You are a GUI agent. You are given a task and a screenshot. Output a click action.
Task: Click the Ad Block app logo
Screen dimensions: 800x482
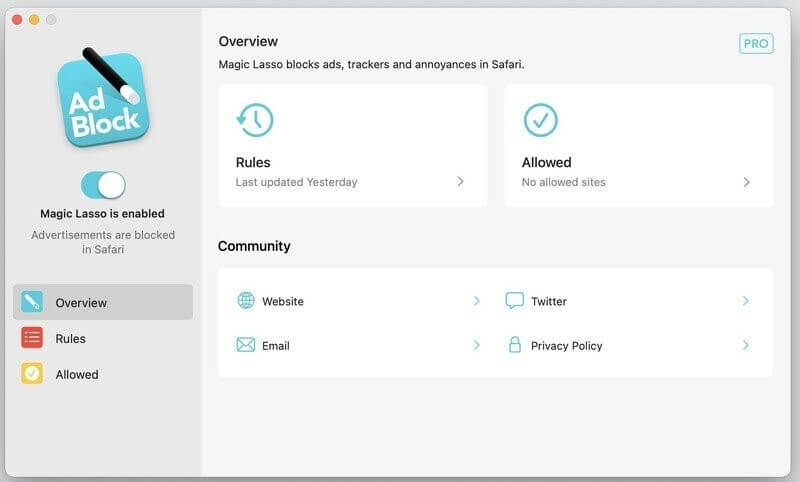103,98
